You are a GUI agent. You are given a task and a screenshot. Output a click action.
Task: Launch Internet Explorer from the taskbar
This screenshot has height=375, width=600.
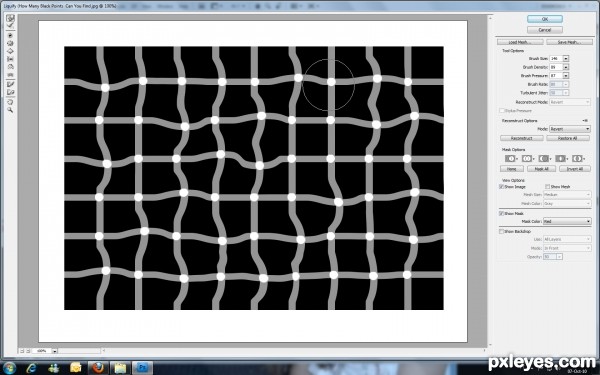(x=31, y=368)
